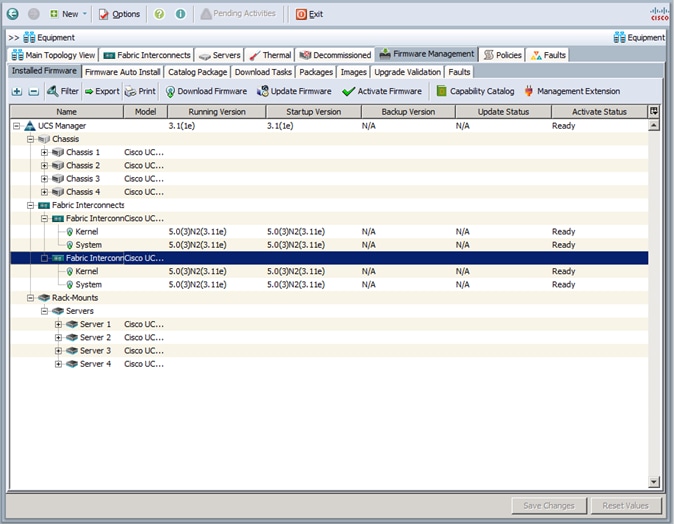
Task: Sort by the Backup Version column header
Action: pos(408,112)
